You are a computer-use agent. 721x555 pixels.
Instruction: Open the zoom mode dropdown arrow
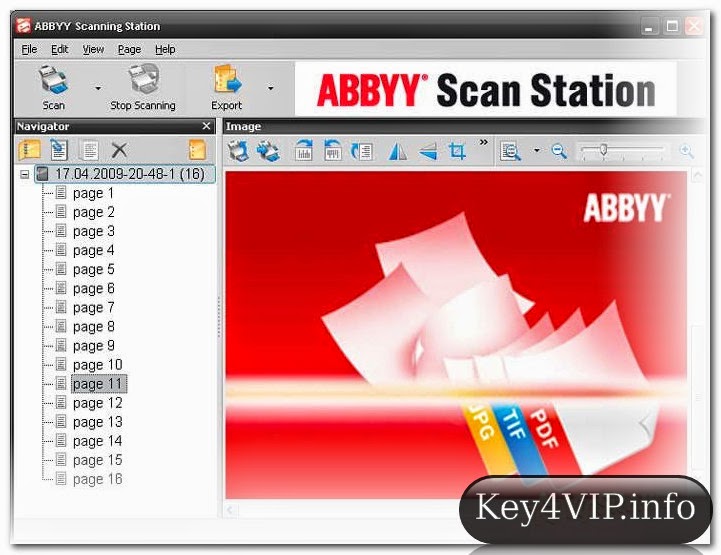pyautogui.click(x=536, y=150)
